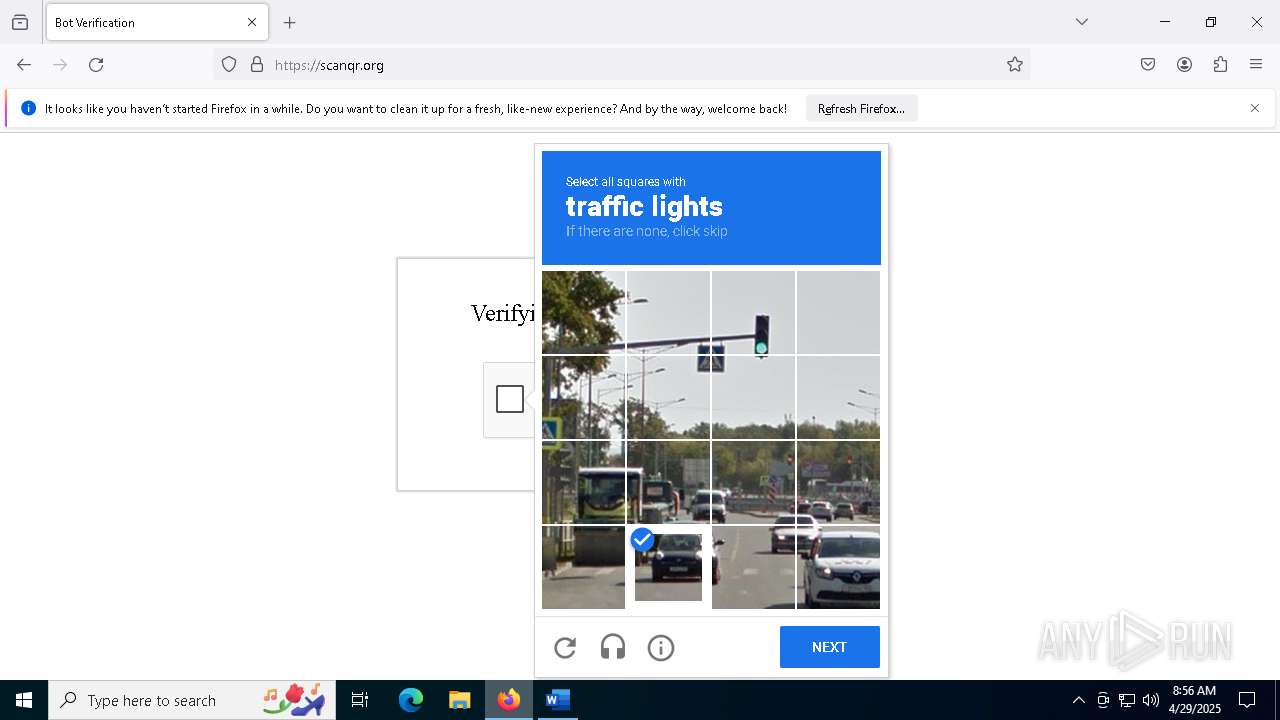Viewport: 1280px width, 720px height.
Task: Click the taskbar search box
Action: pos(194,700)
